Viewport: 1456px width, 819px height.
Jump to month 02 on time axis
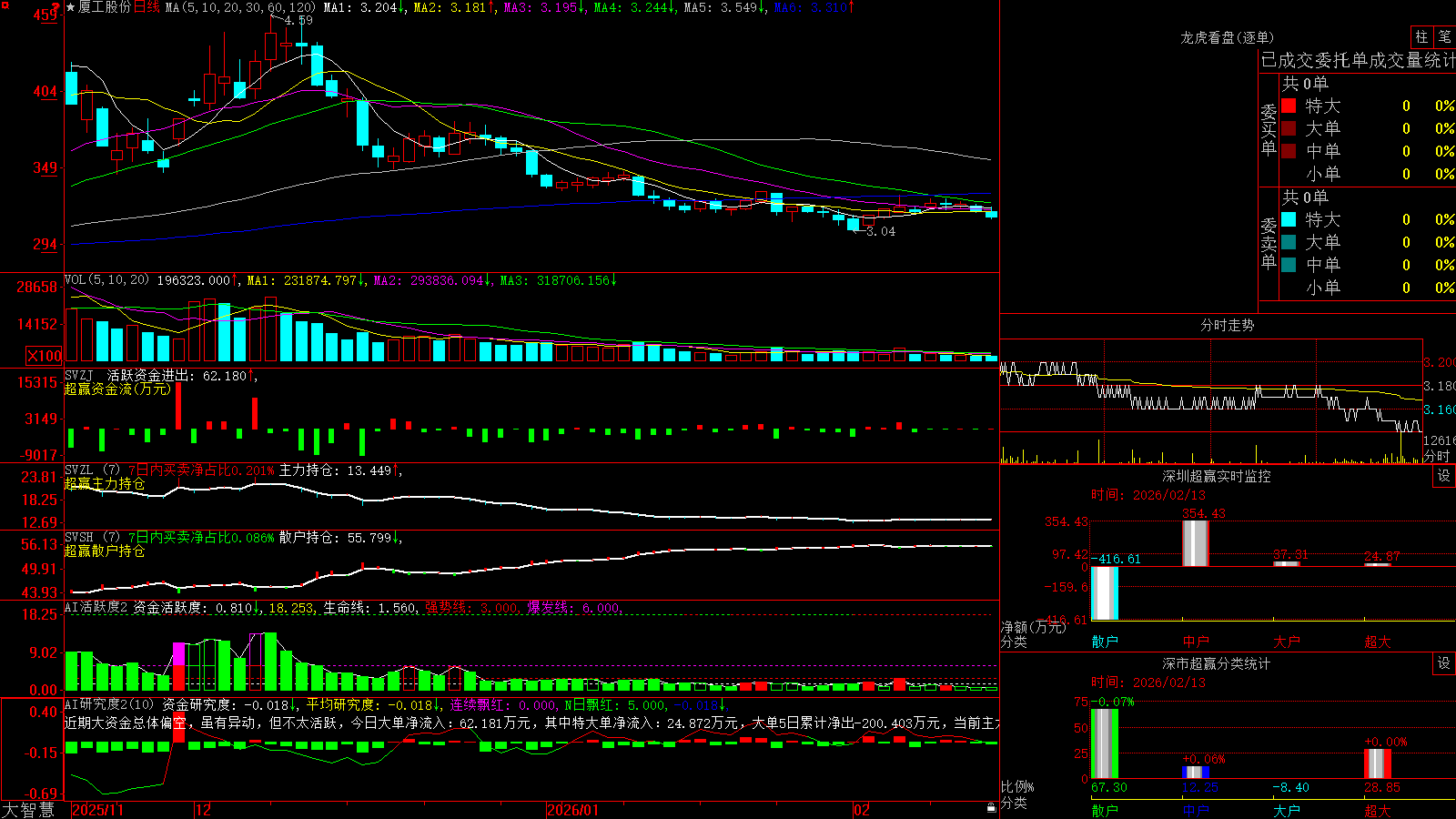click(x=862, y=810)
